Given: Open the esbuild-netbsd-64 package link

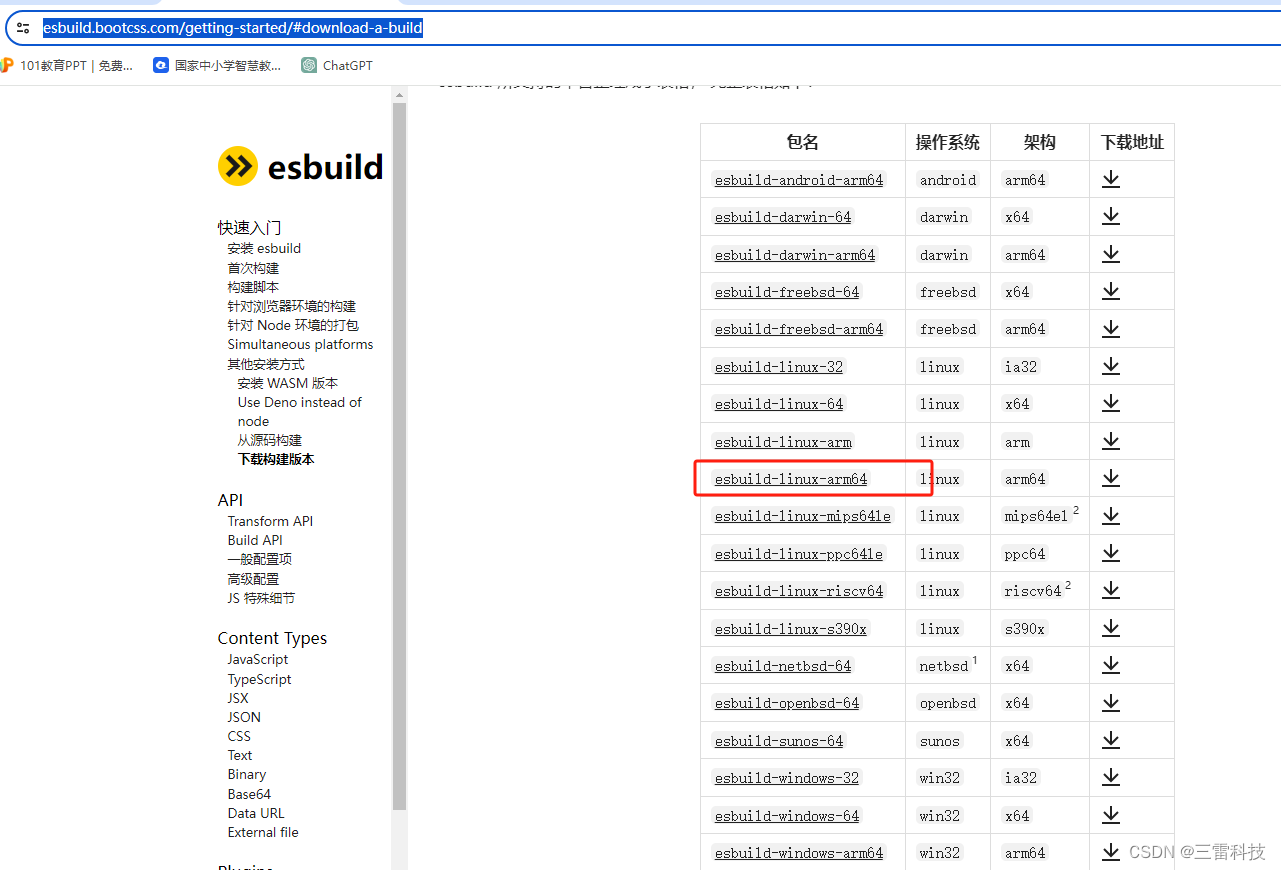Looking at the screenshot, I should tap(783, 666).
